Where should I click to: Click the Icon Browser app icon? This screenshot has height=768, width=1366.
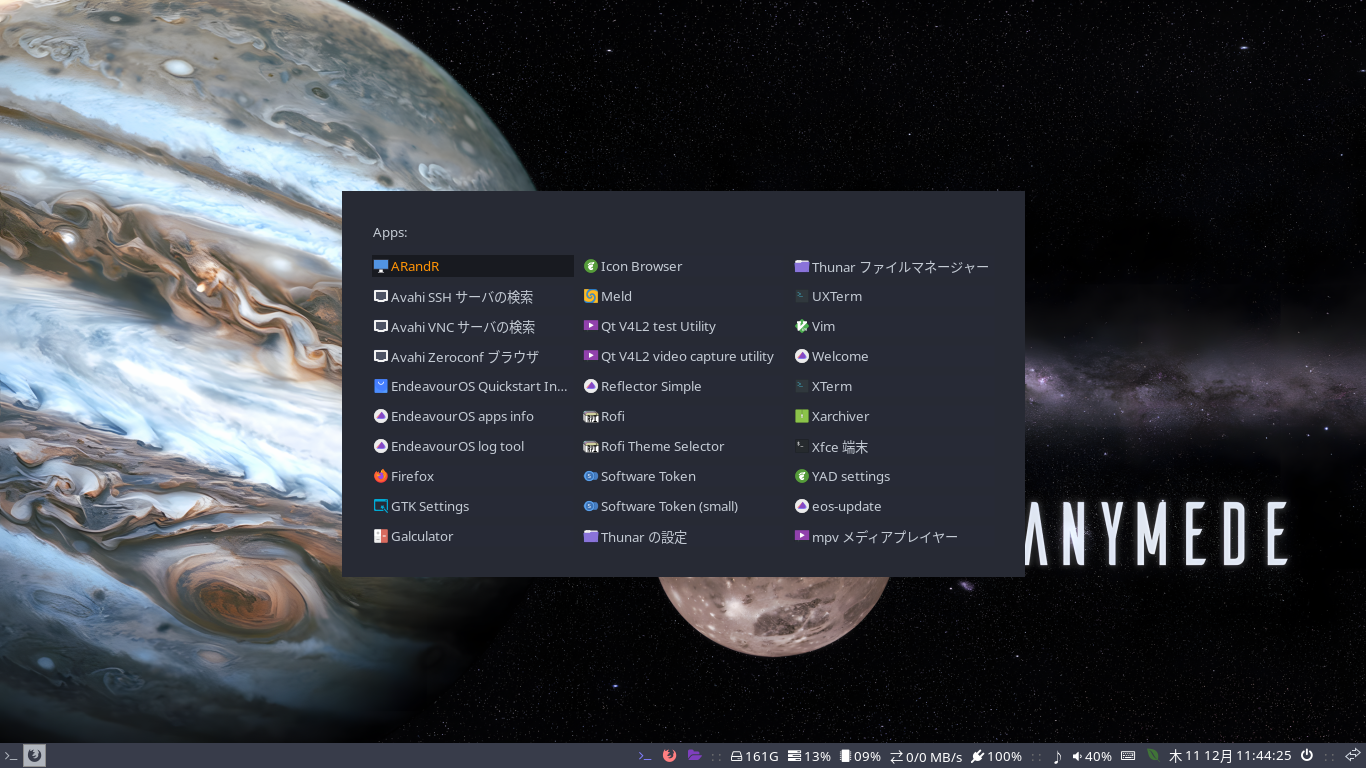591,266
